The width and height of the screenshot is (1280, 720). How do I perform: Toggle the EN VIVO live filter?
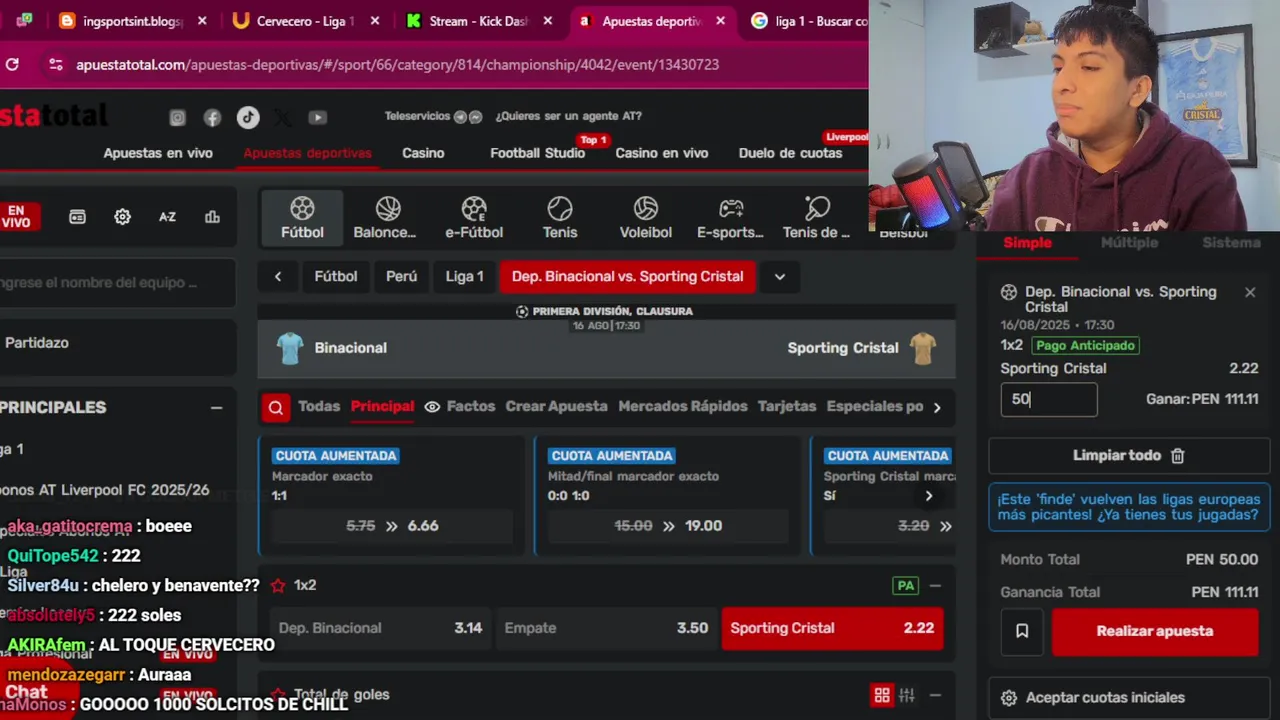click(x=16, y=217)
